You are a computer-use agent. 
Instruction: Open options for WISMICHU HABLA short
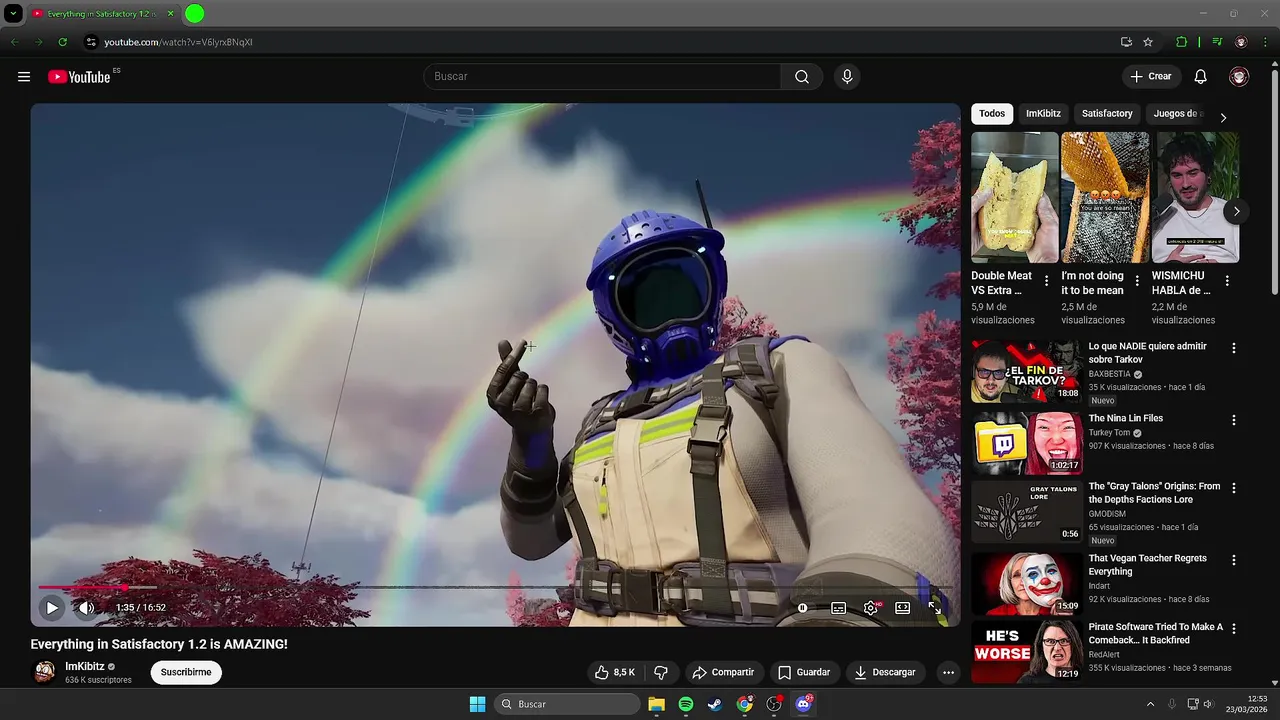(x=1227, y=281)
